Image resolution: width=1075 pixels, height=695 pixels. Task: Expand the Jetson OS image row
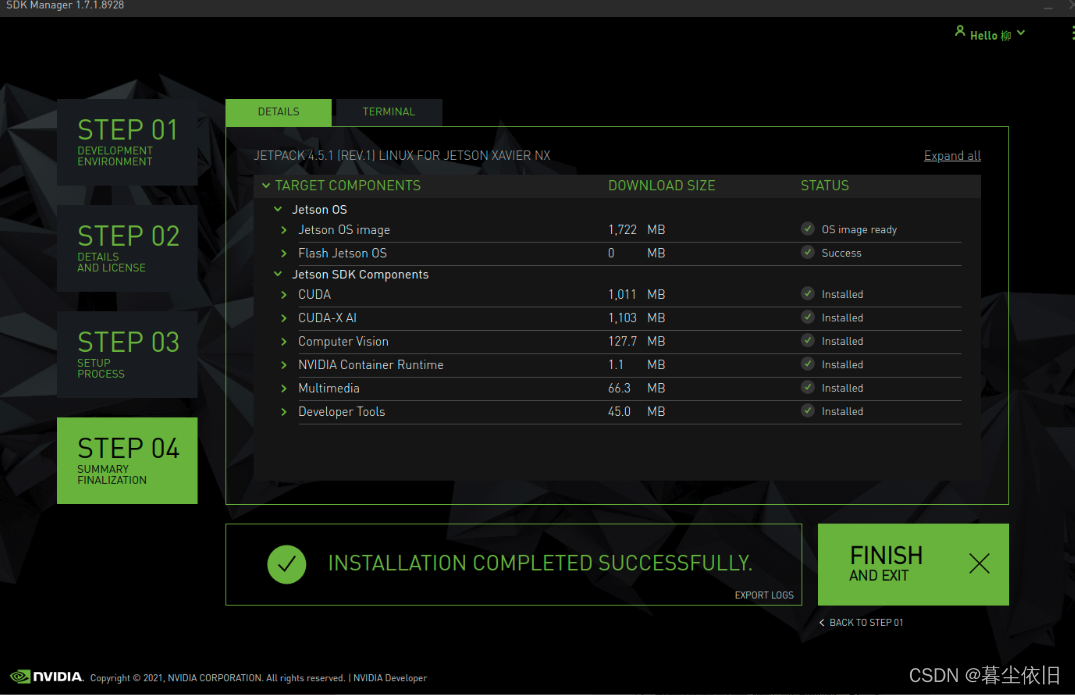pos(284,230)
